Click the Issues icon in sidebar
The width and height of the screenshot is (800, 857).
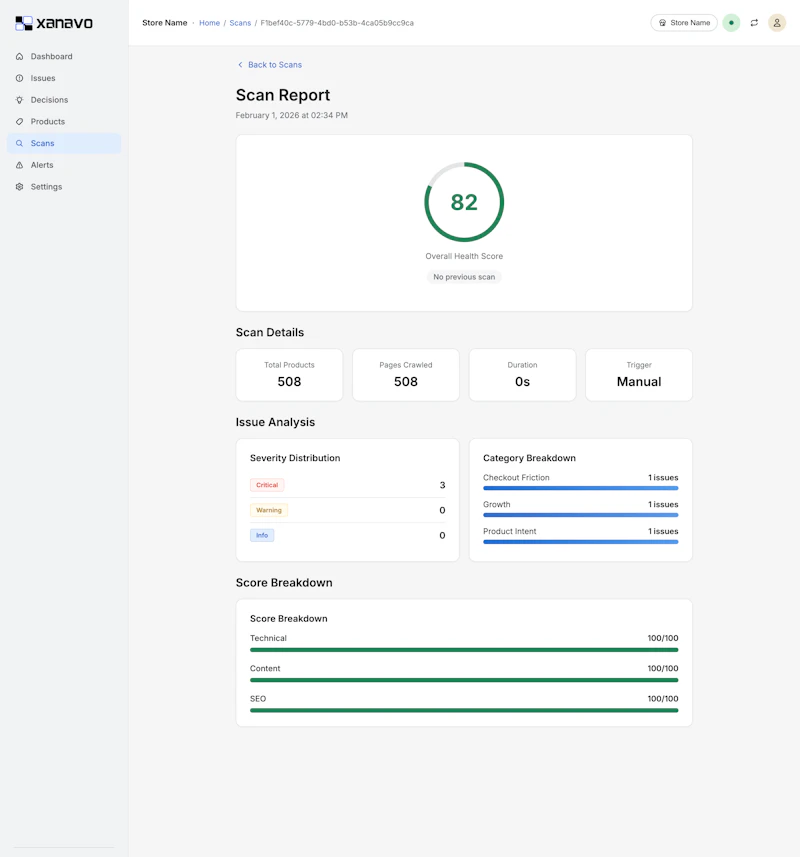20,78
